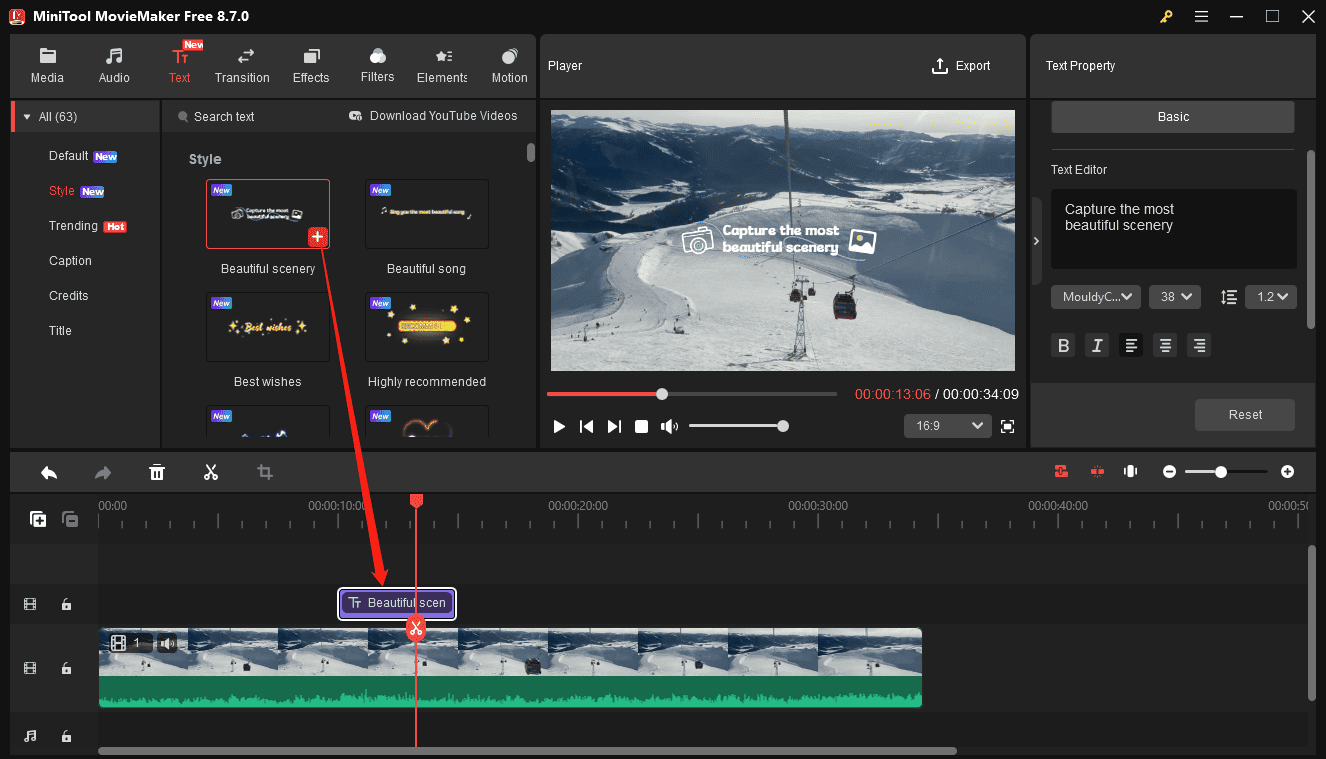
Task: Toggle lock on the video track
Action: [66, 668]
